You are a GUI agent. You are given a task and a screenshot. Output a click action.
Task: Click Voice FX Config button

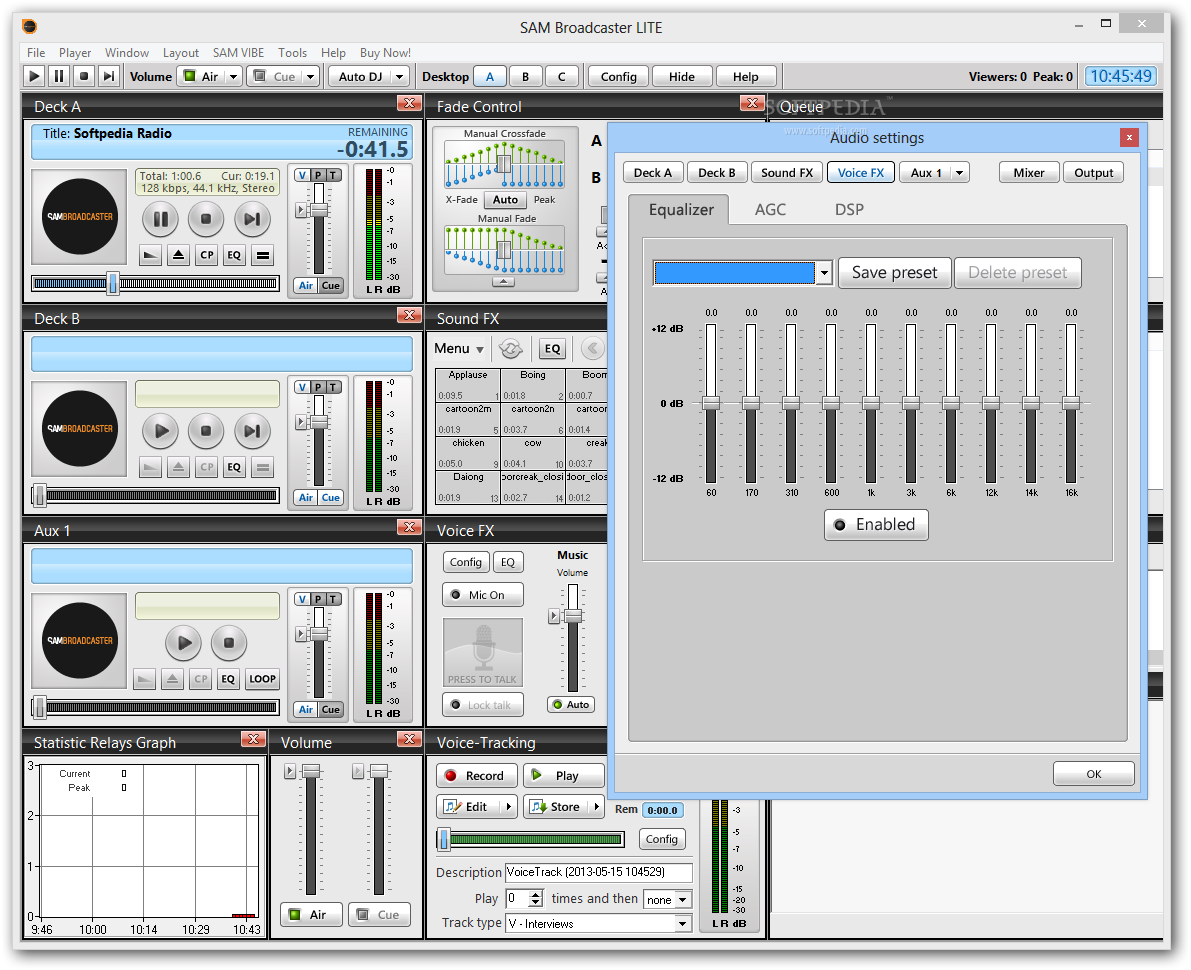466,562
